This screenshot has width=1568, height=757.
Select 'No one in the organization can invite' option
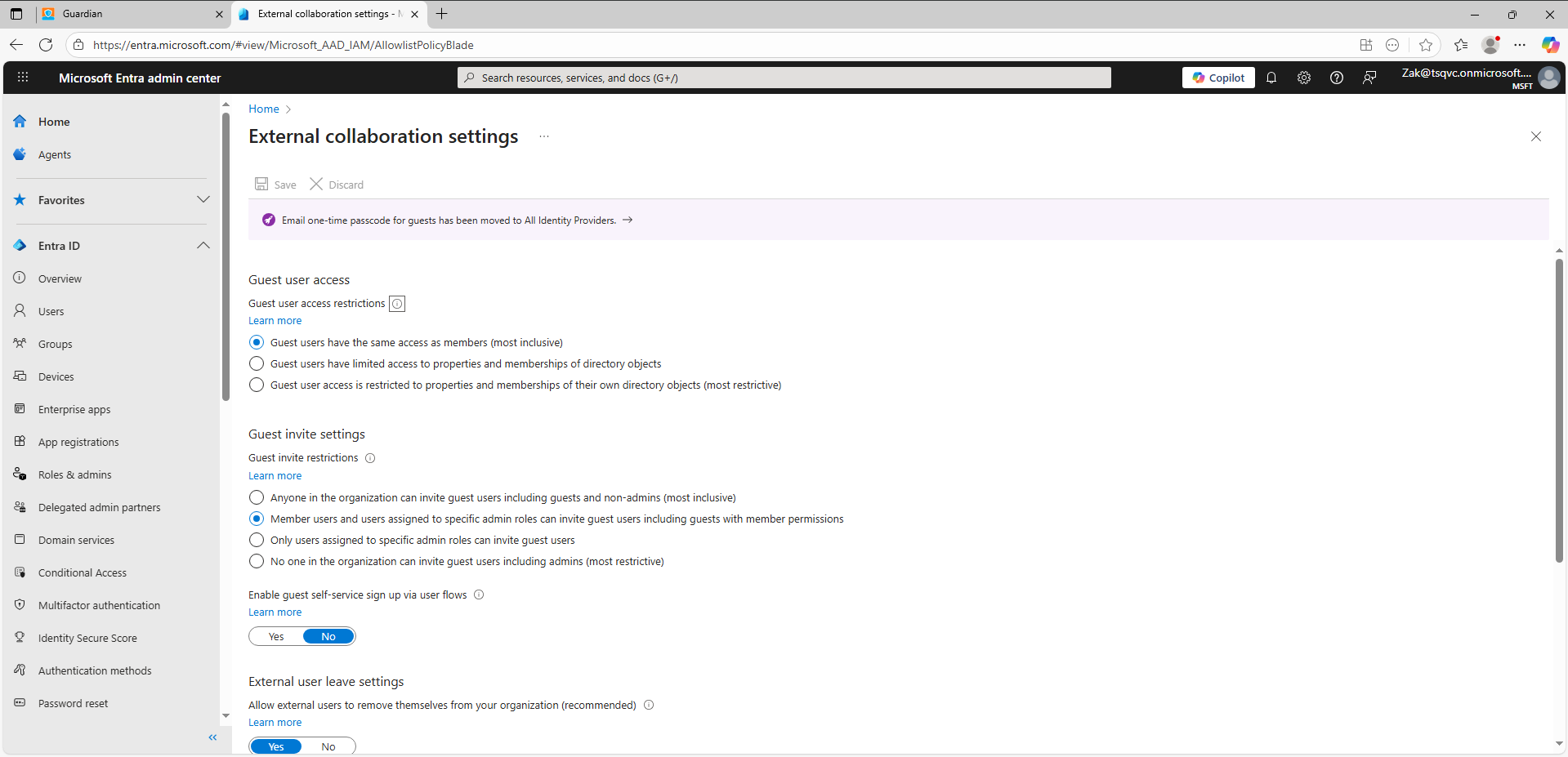click(257, 562)
